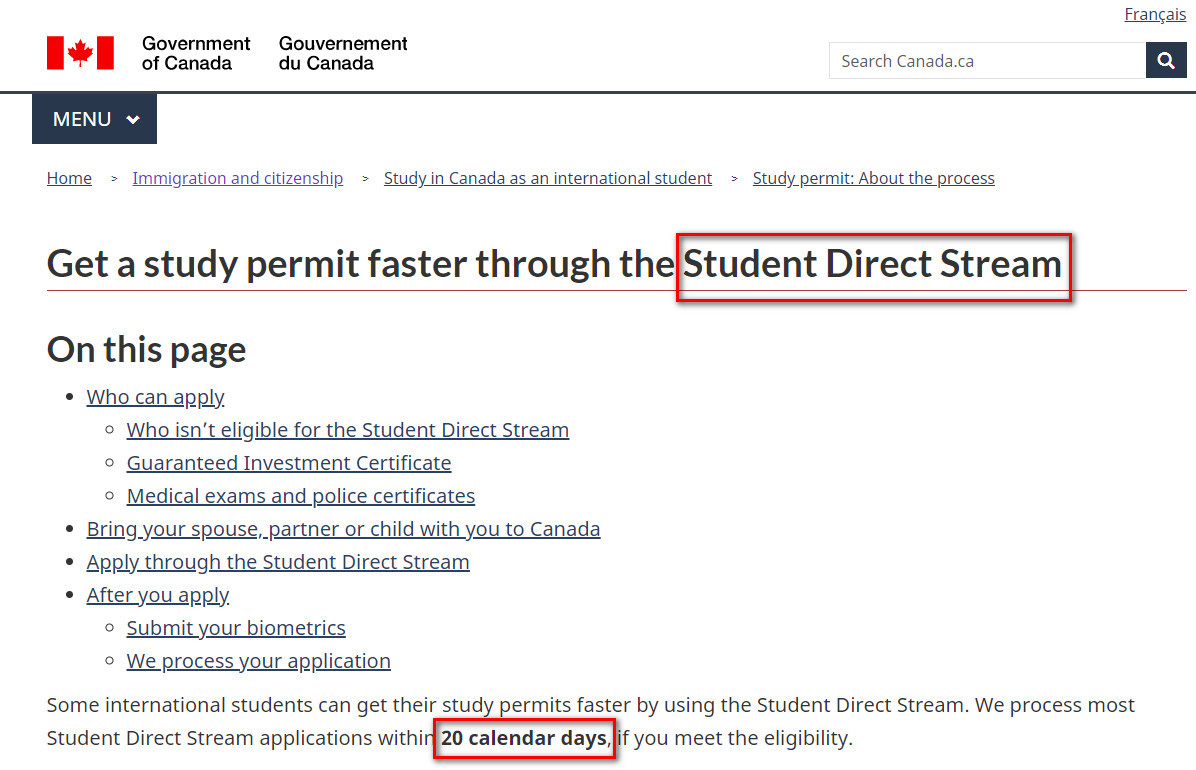Click the search magnifier button
This screenshot has width=1196, height=770.
(x=1165, y=60)
